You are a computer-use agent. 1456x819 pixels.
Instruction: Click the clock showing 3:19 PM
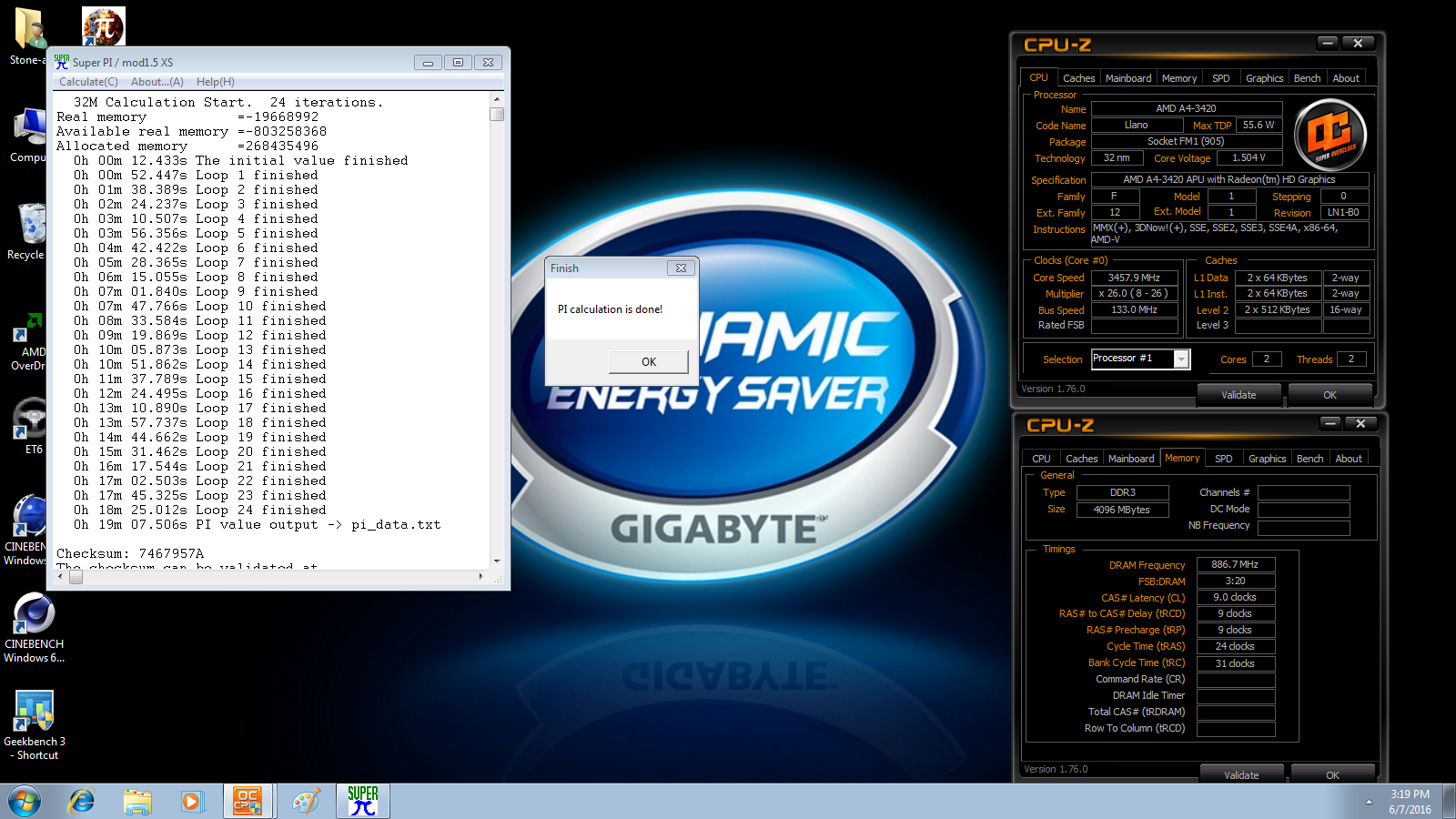1410,794
